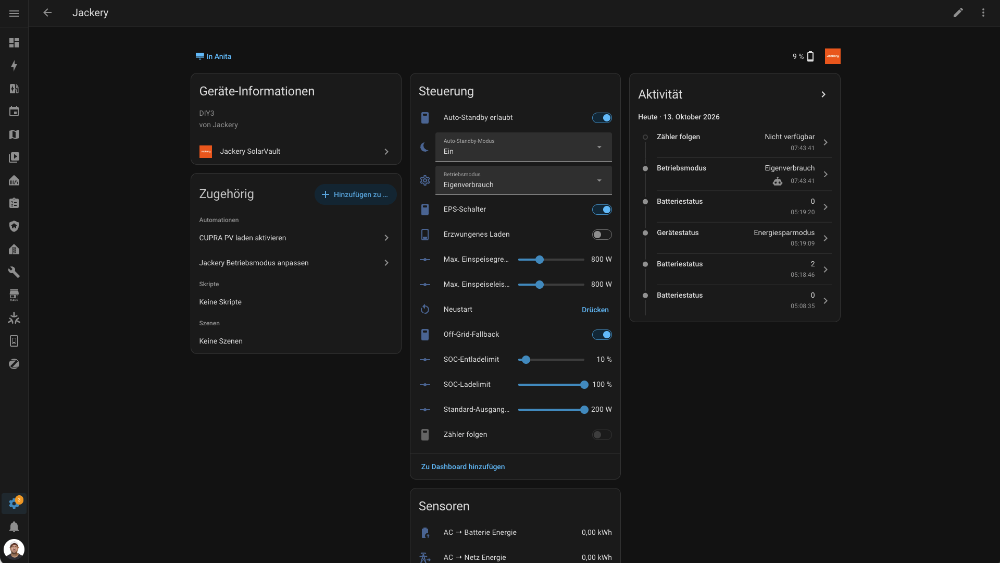This screenshot has height=563, width=1000.
Task: Go back using the arrow next to Jackery
Action: point(47,13)
